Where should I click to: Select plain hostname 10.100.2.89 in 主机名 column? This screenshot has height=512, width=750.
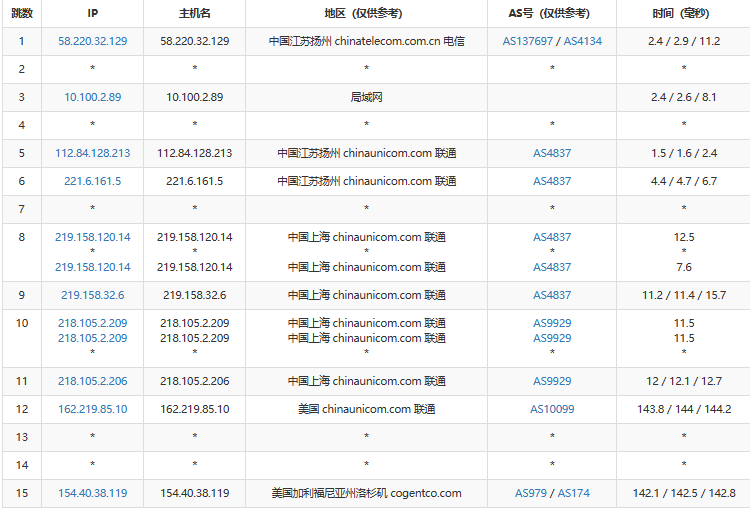[195, 97]
